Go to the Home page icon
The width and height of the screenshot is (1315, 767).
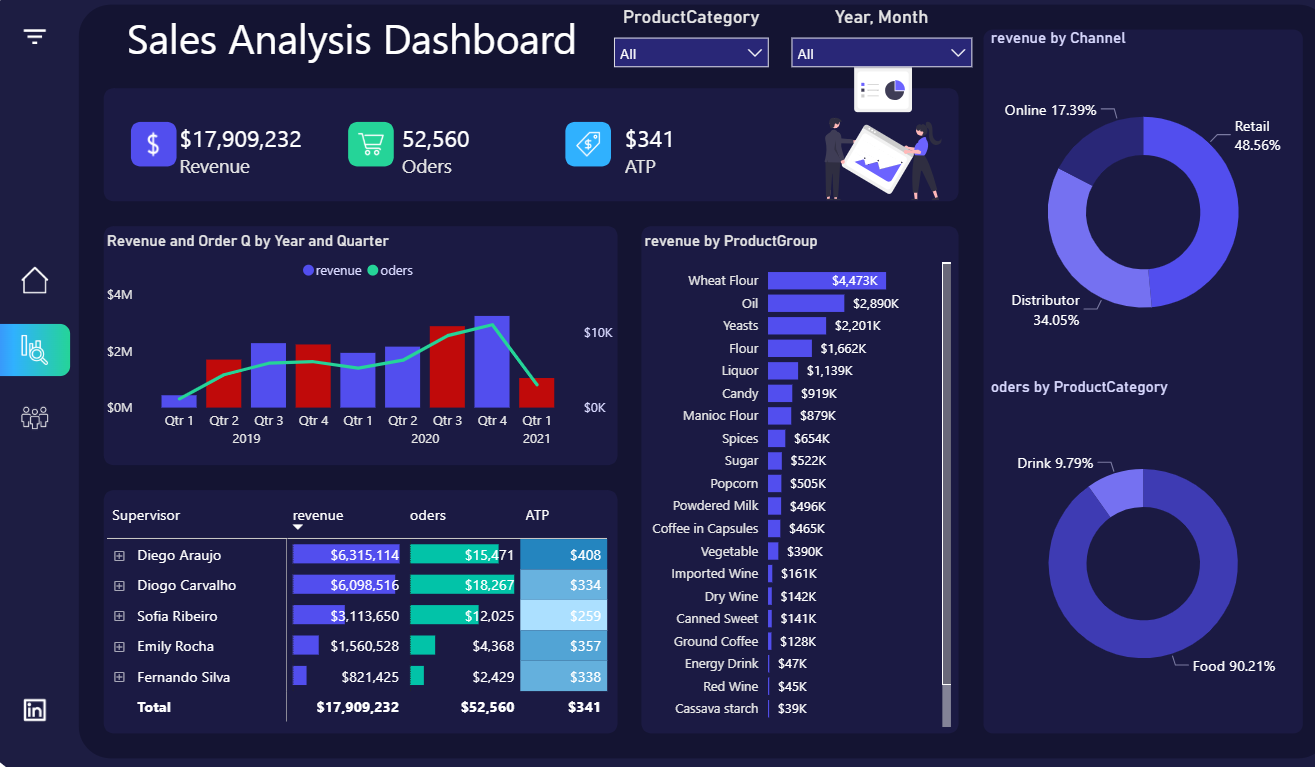point(35,281)
